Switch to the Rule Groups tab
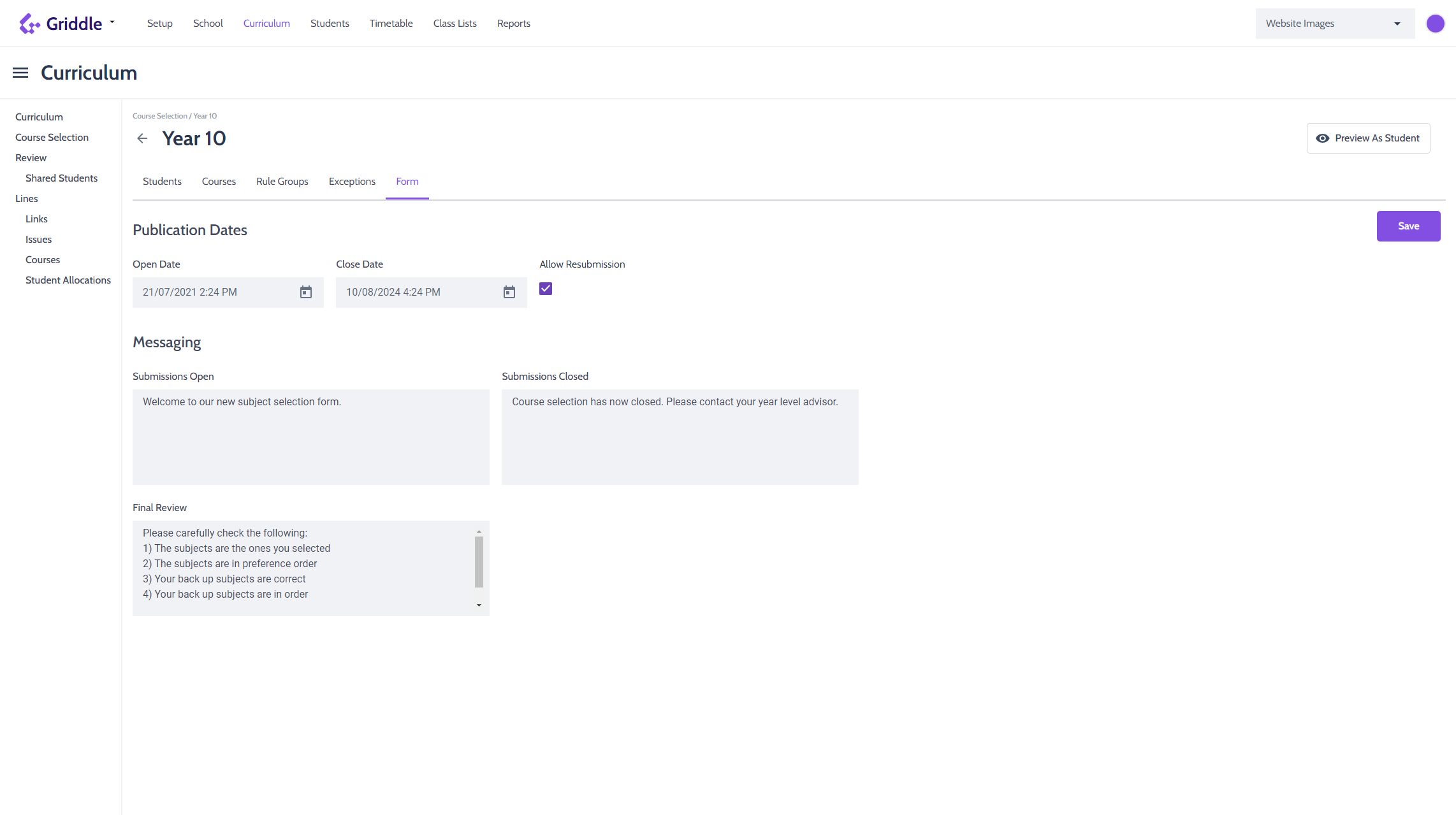 [282, 182]
